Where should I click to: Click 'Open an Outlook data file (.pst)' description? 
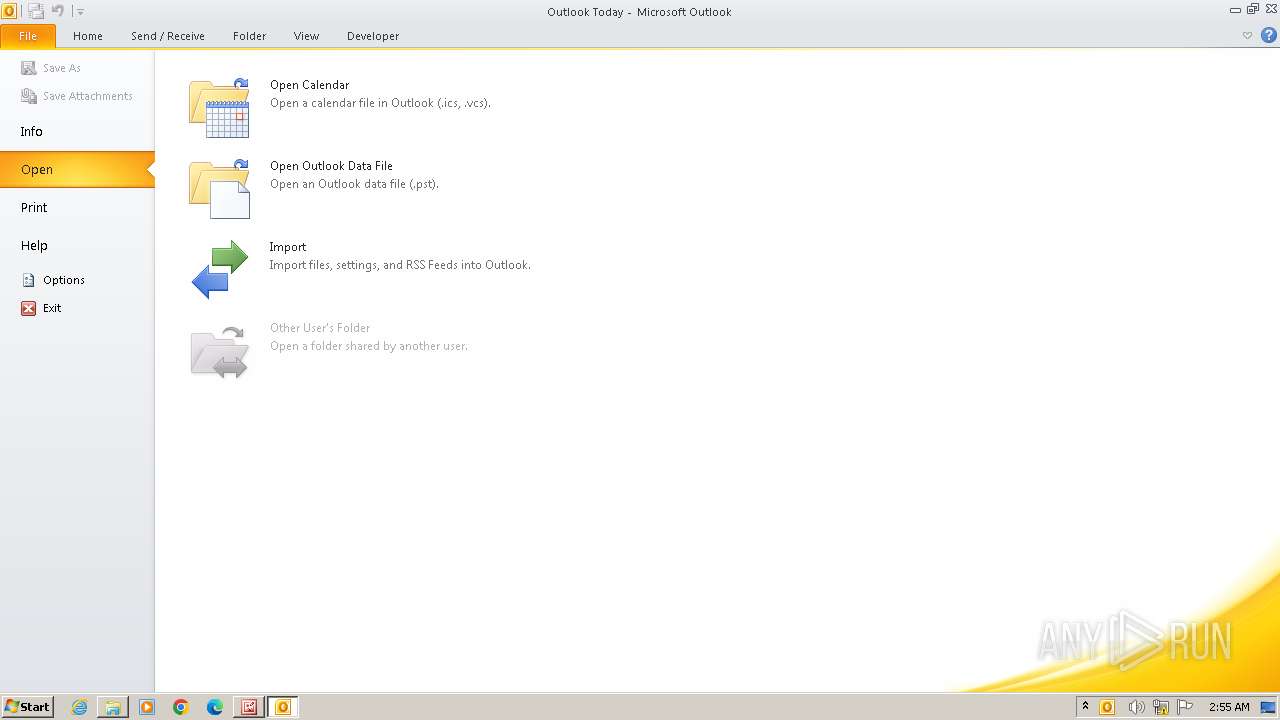354,184
